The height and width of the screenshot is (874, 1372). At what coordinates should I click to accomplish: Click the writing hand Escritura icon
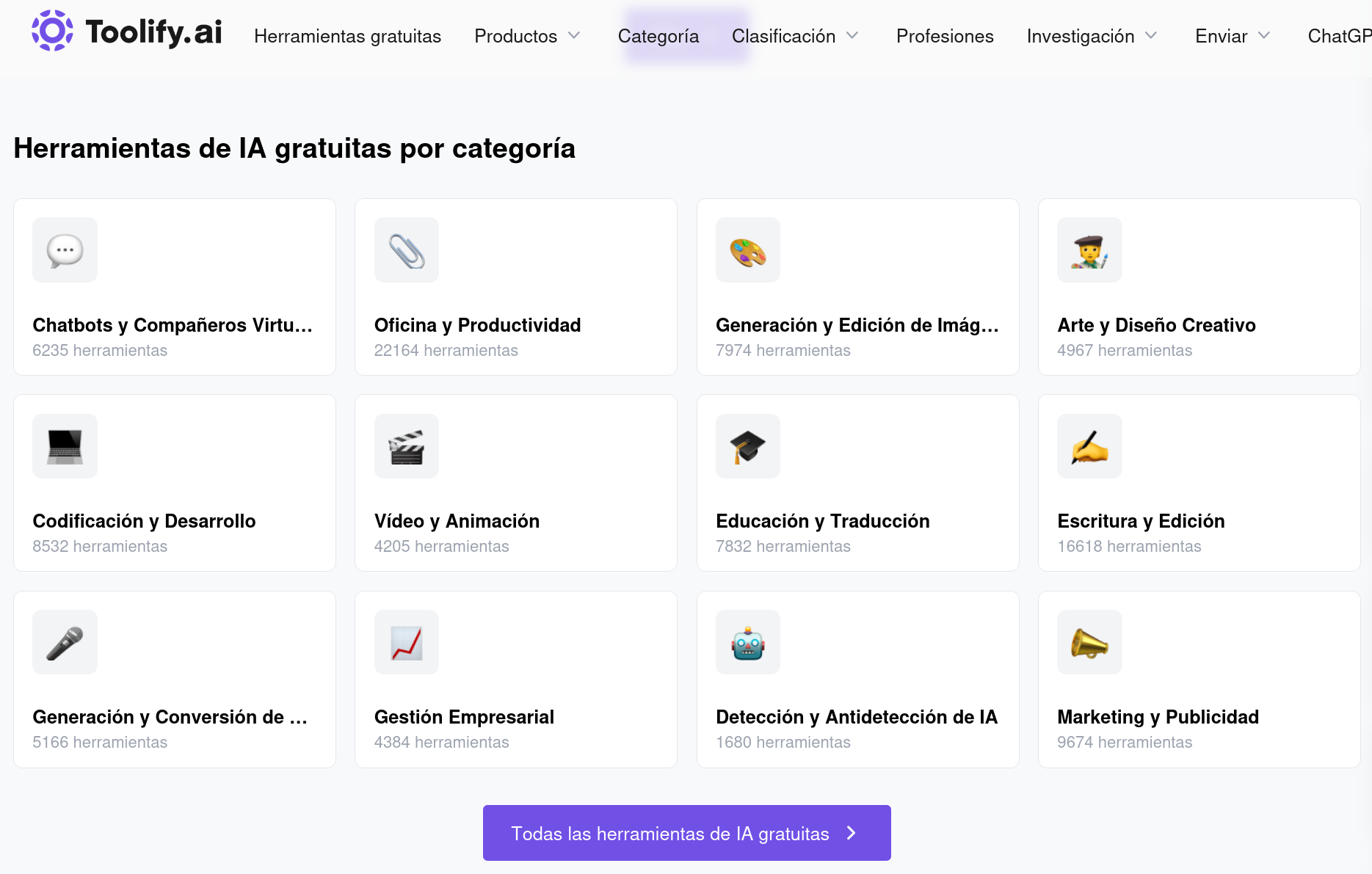click(1089, 446)
